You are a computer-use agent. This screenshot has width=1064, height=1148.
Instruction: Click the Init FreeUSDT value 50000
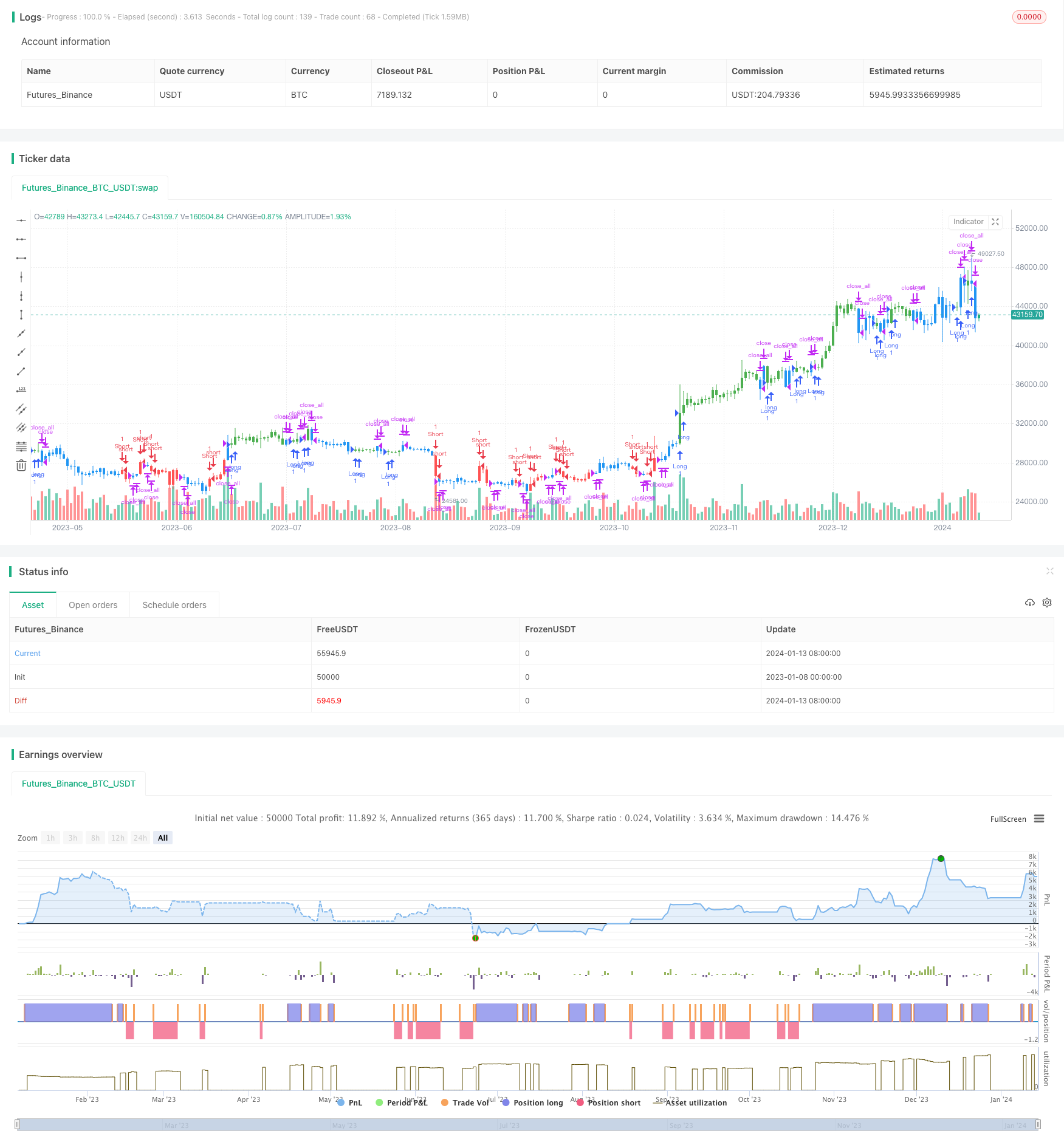click(x=328, y=677)
